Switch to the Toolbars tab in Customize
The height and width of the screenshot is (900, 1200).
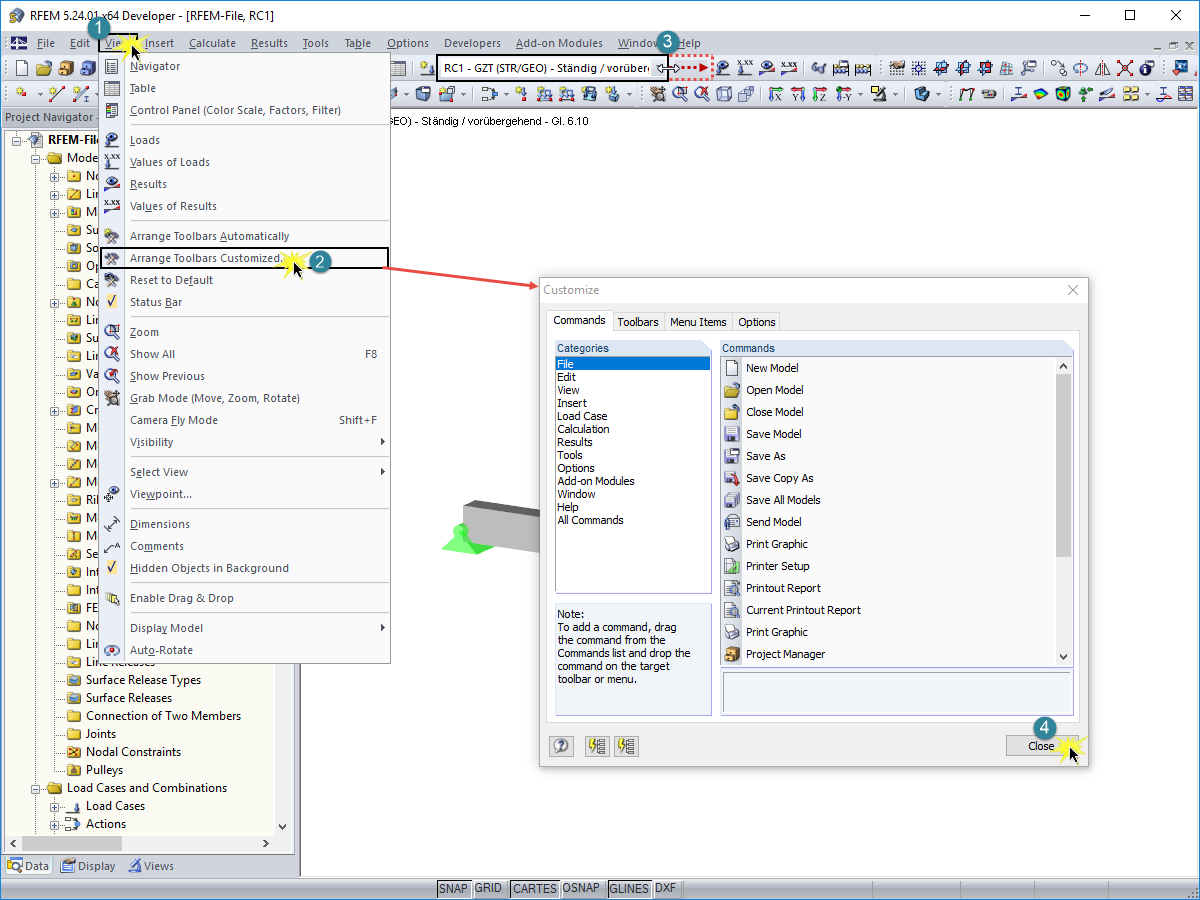point(638,322)
